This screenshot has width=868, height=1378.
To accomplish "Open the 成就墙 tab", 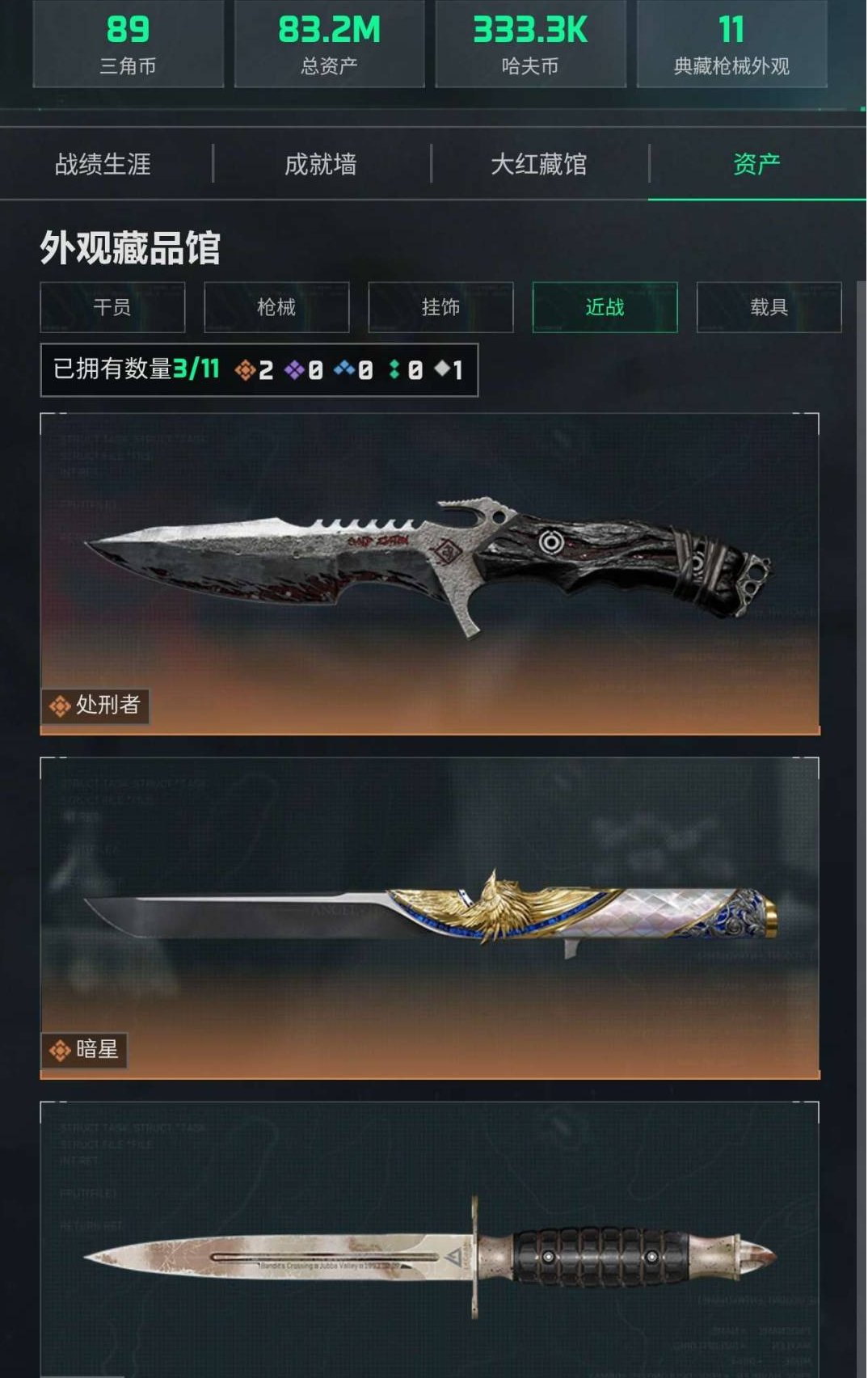I will coord(321,164).
